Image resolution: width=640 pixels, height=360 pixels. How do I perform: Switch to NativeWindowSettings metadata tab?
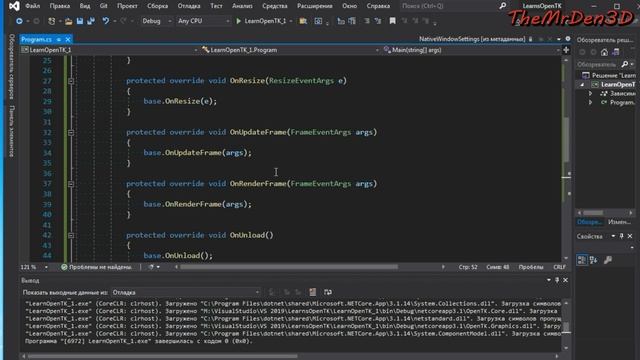coord(472,39)
